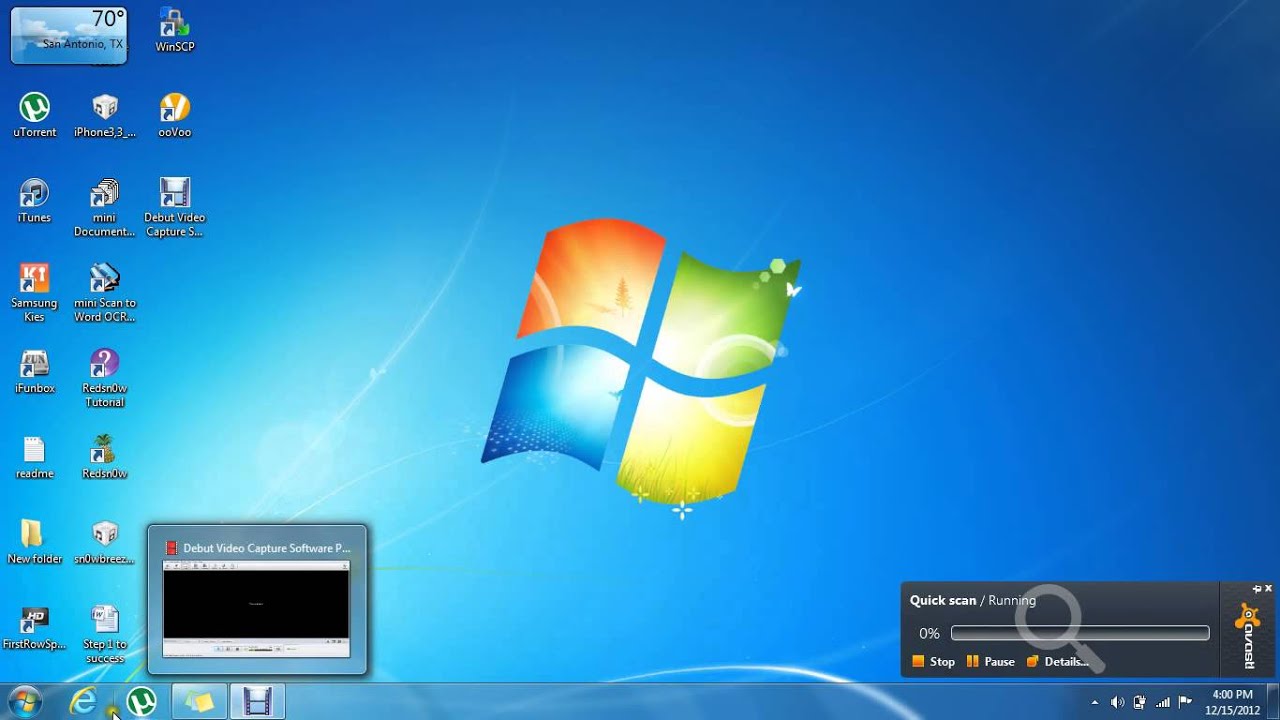The width and height of the screenshot is (1280, 720).
Task: Open the network signal tray icon
Action: pyautogui.click(x=1163, y=702)
